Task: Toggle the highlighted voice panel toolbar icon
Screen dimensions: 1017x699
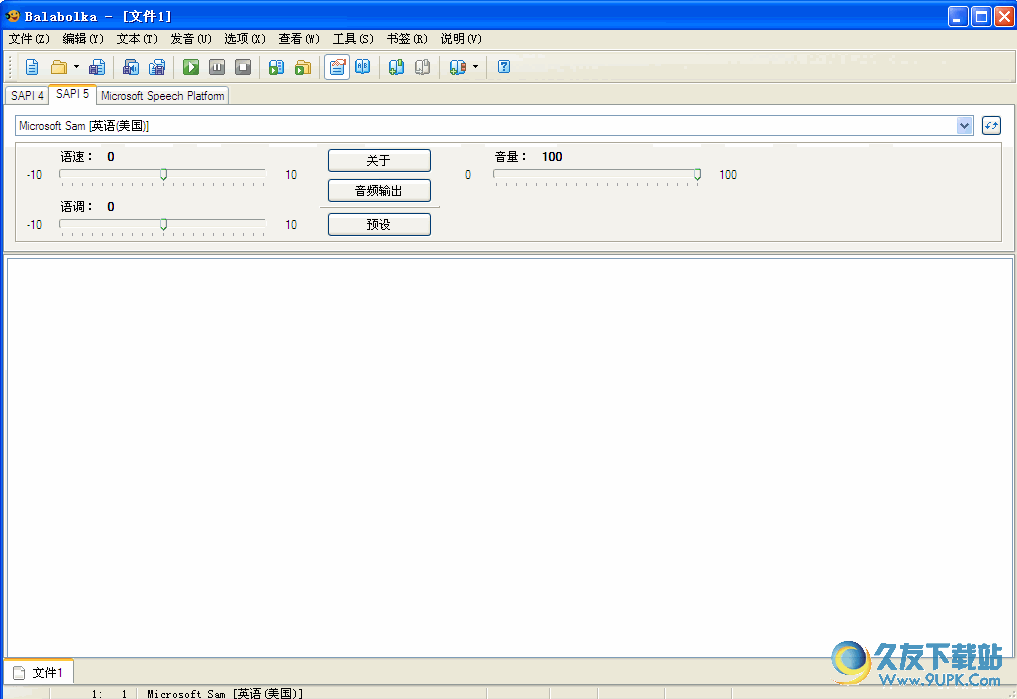Action: point(337,67)
